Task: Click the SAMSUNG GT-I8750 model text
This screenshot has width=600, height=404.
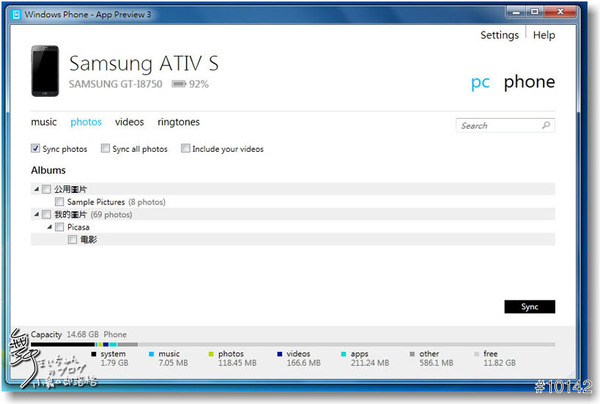Action: point(116,84)
